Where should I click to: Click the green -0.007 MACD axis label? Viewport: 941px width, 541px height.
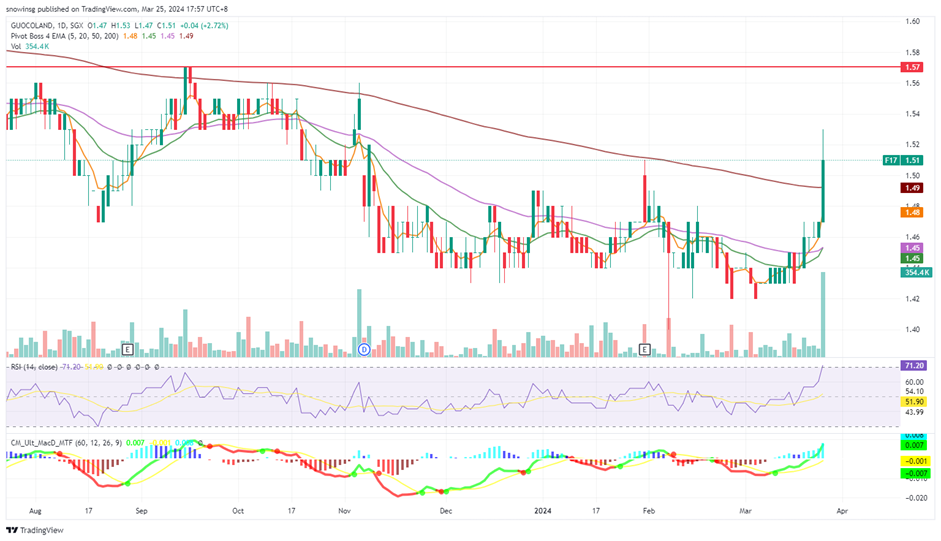coord(915,474)
